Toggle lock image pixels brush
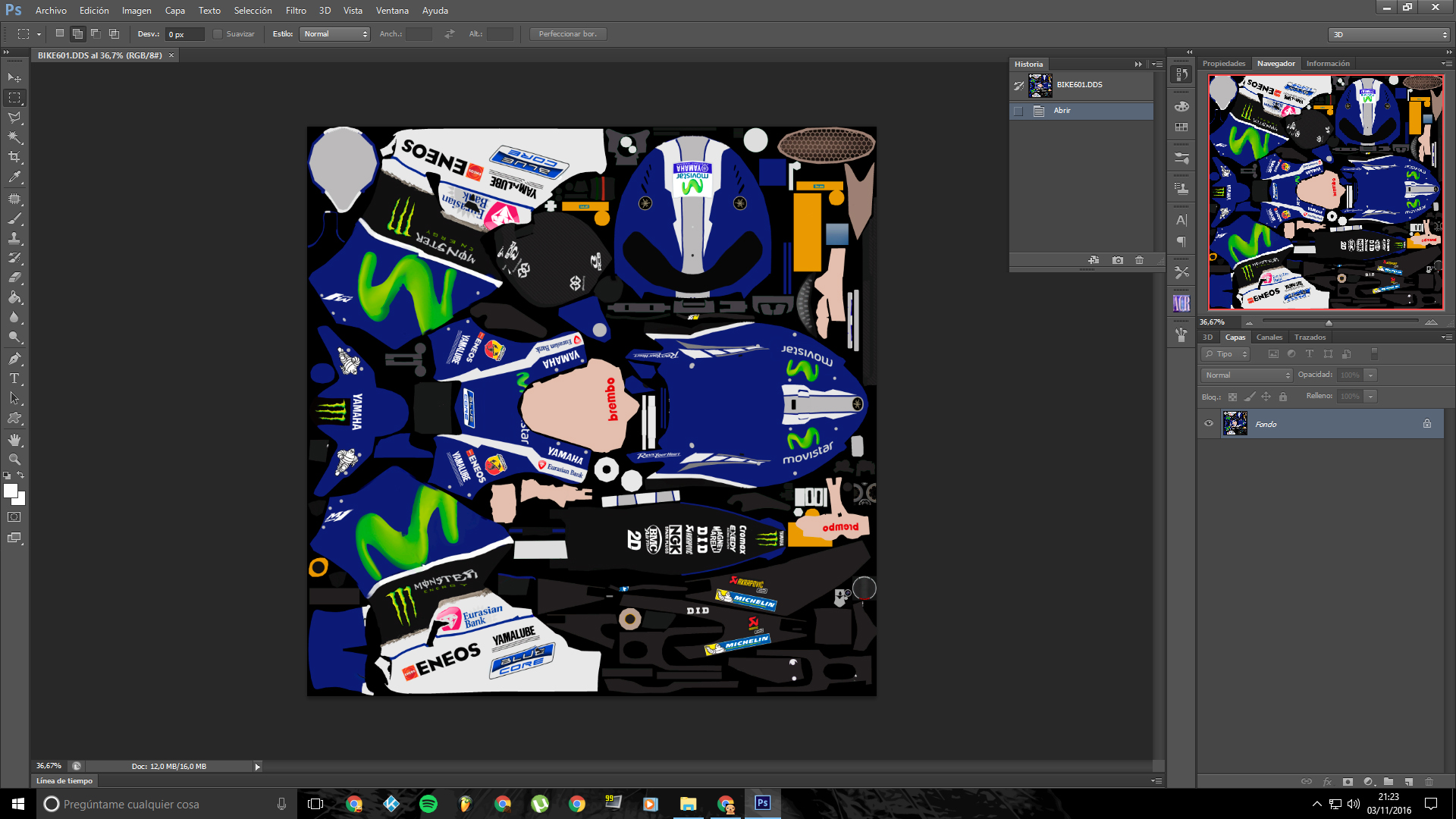Image resolution: width=1456 pixels, height=819 pixels. click(x=1250, y=397)
